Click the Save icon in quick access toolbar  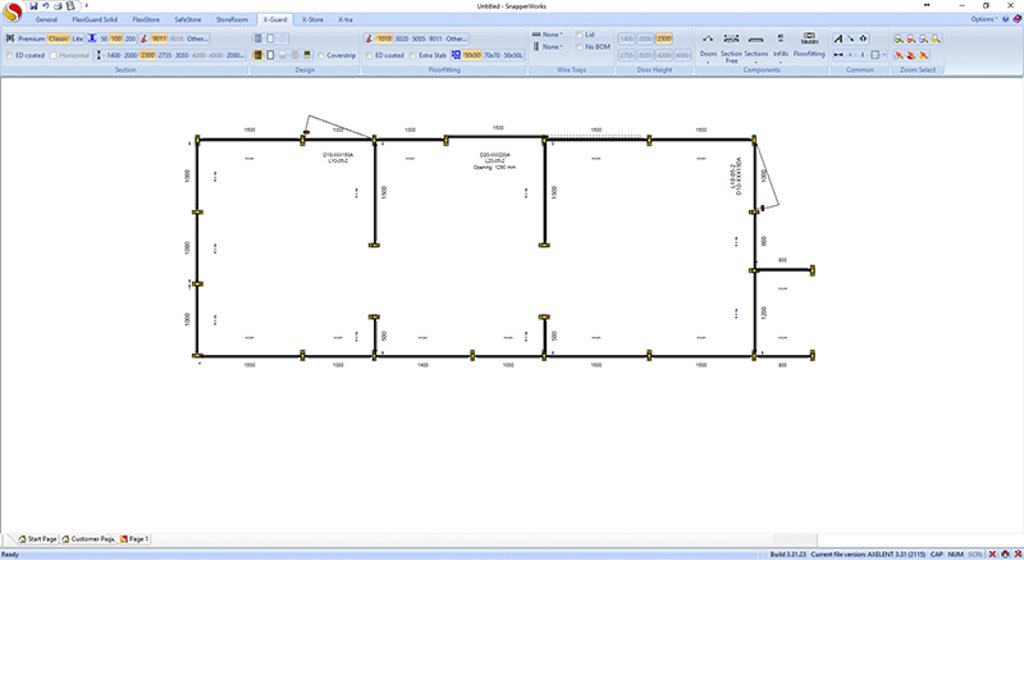coord(34,5)
